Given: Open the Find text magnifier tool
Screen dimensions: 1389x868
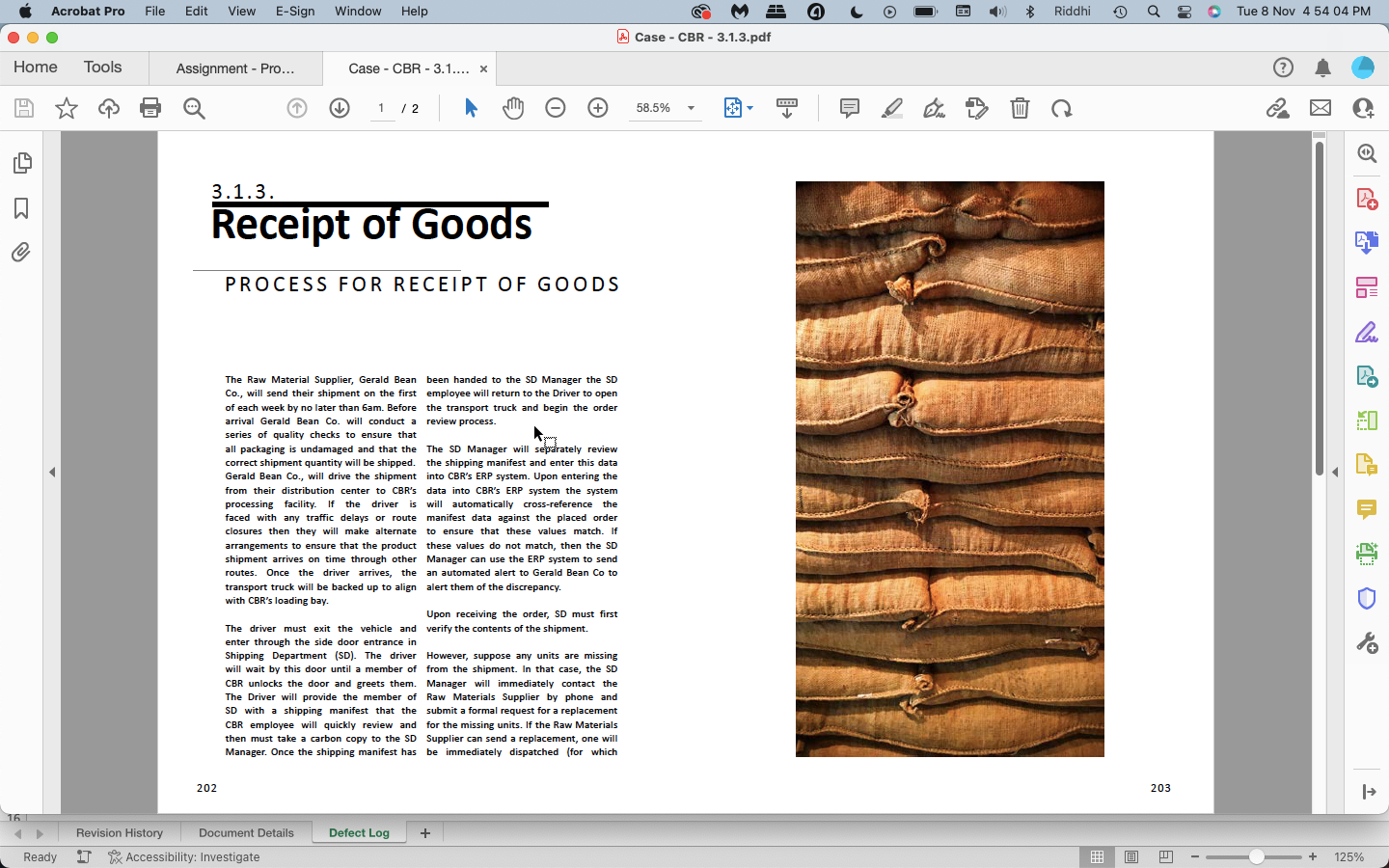Looking at the screenshot, I should [x=194, y=108].
